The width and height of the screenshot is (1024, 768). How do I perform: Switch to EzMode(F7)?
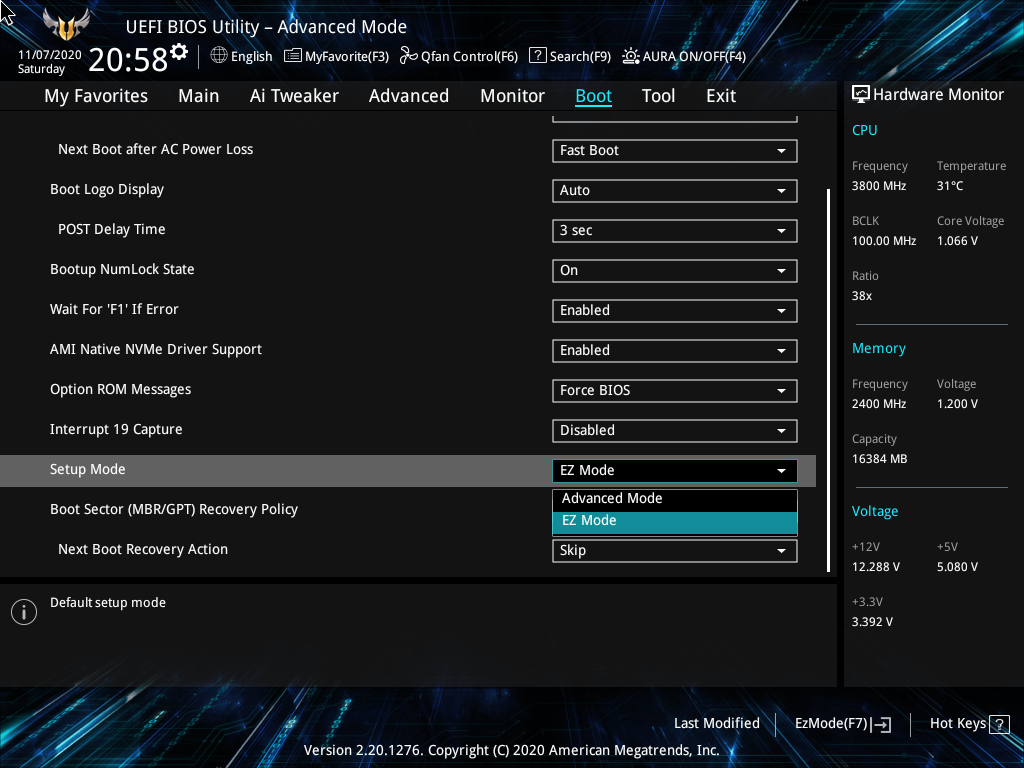tap(842, 724)
